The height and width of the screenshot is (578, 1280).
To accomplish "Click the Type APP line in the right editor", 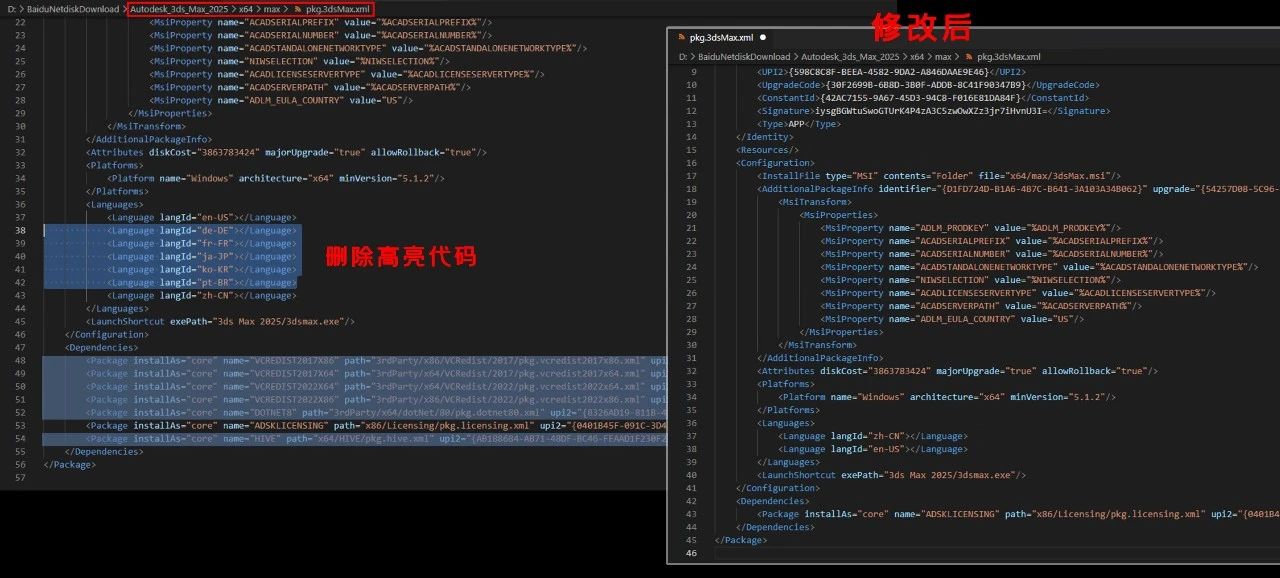I will pos(799,124).
